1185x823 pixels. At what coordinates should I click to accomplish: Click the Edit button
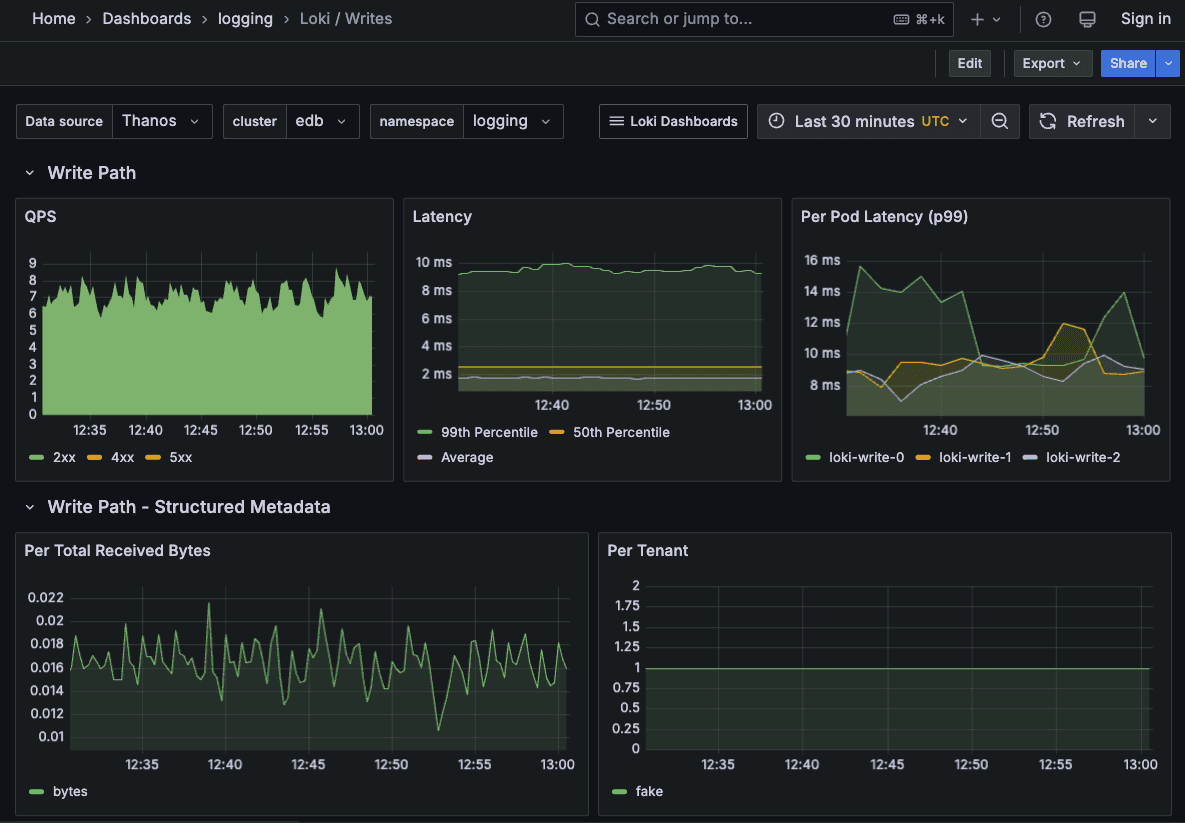(969, 63)
